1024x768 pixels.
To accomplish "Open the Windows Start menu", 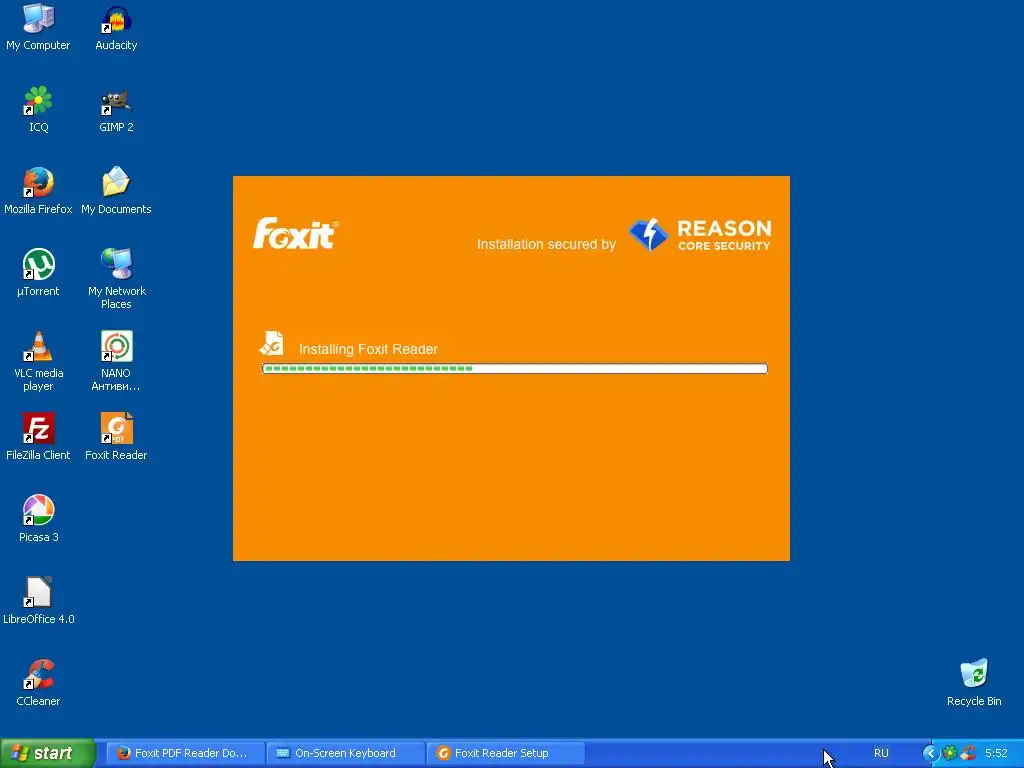I will click(48, 753).
